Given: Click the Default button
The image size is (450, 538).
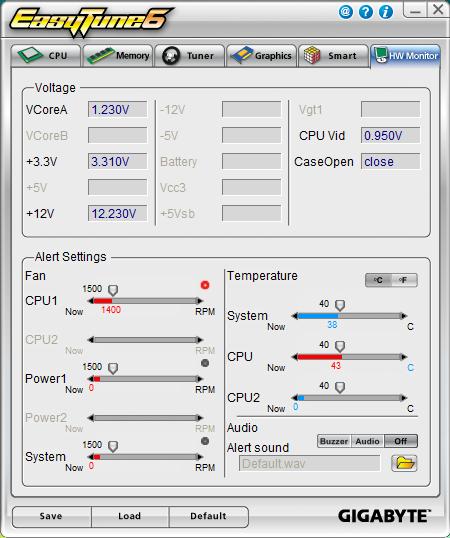Looking at the screenshot, I should click(x=208, y=516).
